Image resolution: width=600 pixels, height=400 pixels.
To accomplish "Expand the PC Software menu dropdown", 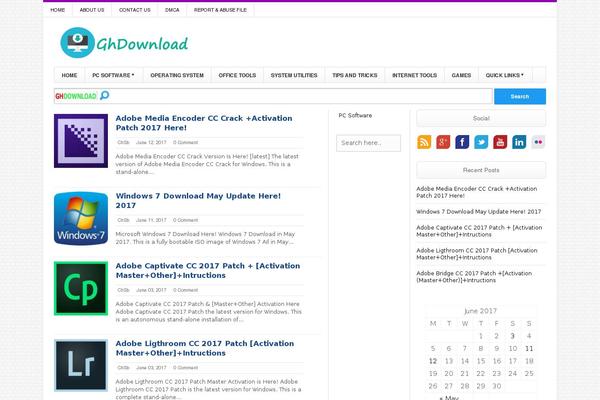I will [x=113, y=75].
